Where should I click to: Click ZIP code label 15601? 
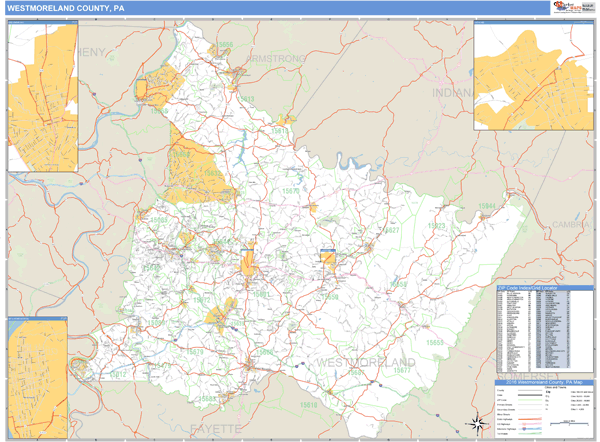261,294
